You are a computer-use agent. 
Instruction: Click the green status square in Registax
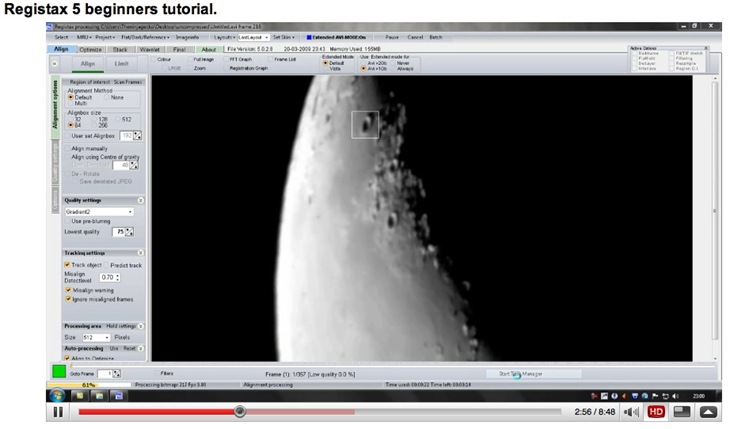[59, 372]
